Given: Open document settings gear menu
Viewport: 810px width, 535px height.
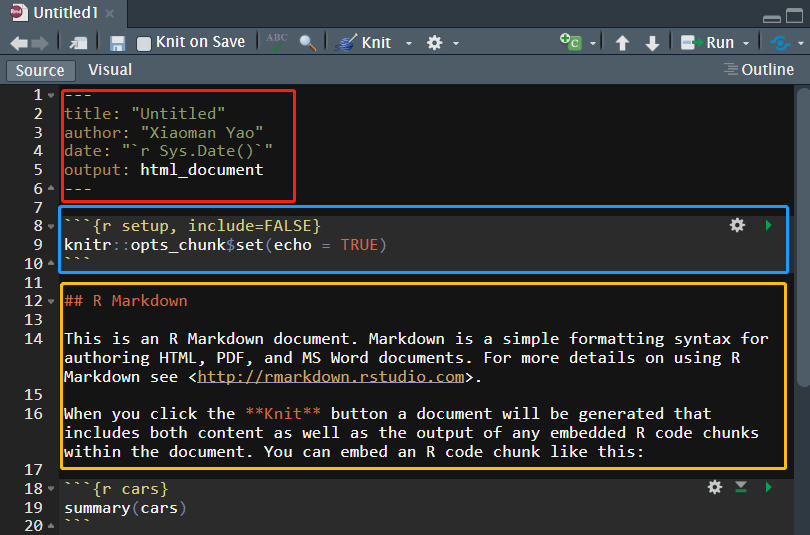Looking at the screenshot, I should pyautogui.click(x=434, y=42).
